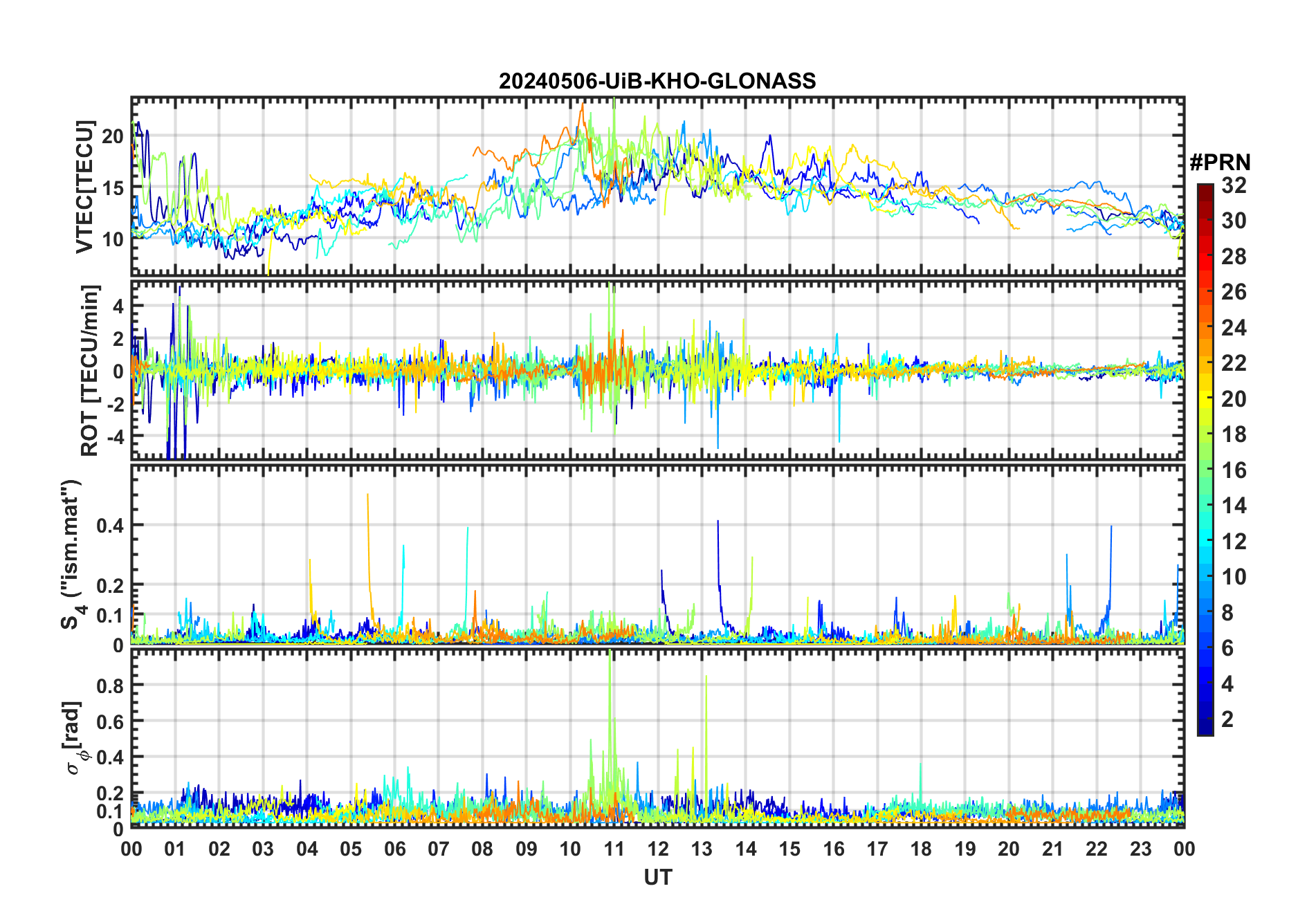Select the "#PRN" colorbar heading
Image resolution: width=1316 pixels, height=920 pixels.
[1221, 163]
